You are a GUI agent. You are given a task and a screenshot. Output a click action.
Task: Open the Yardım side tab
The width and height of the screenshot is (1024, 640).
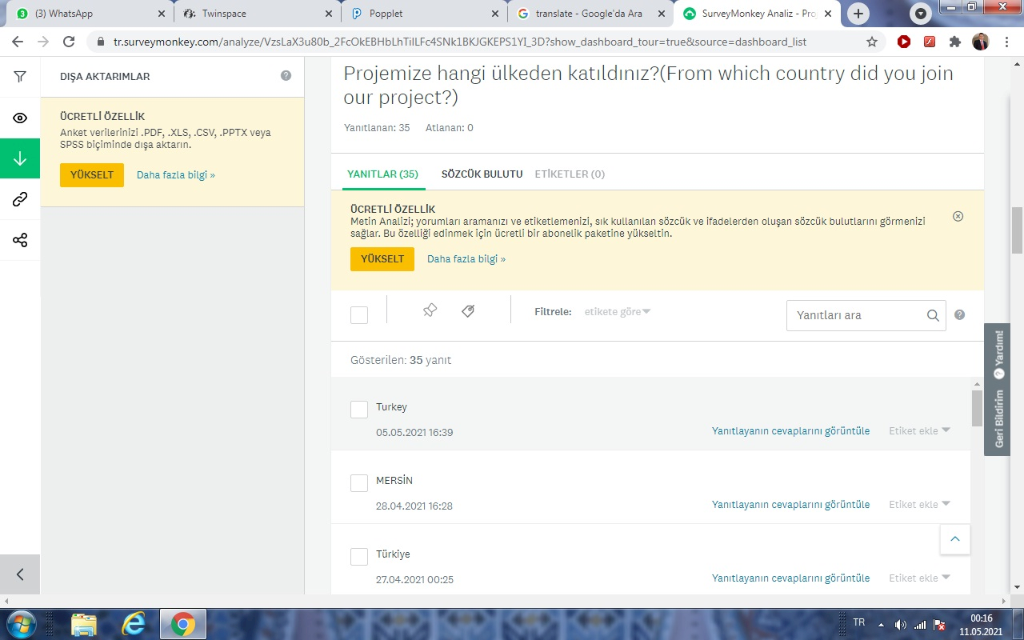click(x=998, y=355)
